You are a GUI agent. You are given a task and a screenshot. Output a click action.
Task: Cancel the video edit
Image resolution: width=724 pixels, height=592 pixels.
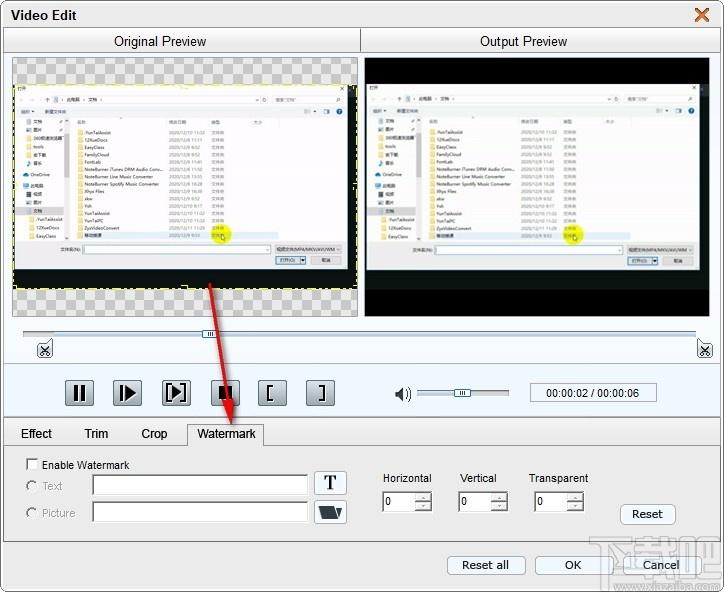(x=661, y=565)
